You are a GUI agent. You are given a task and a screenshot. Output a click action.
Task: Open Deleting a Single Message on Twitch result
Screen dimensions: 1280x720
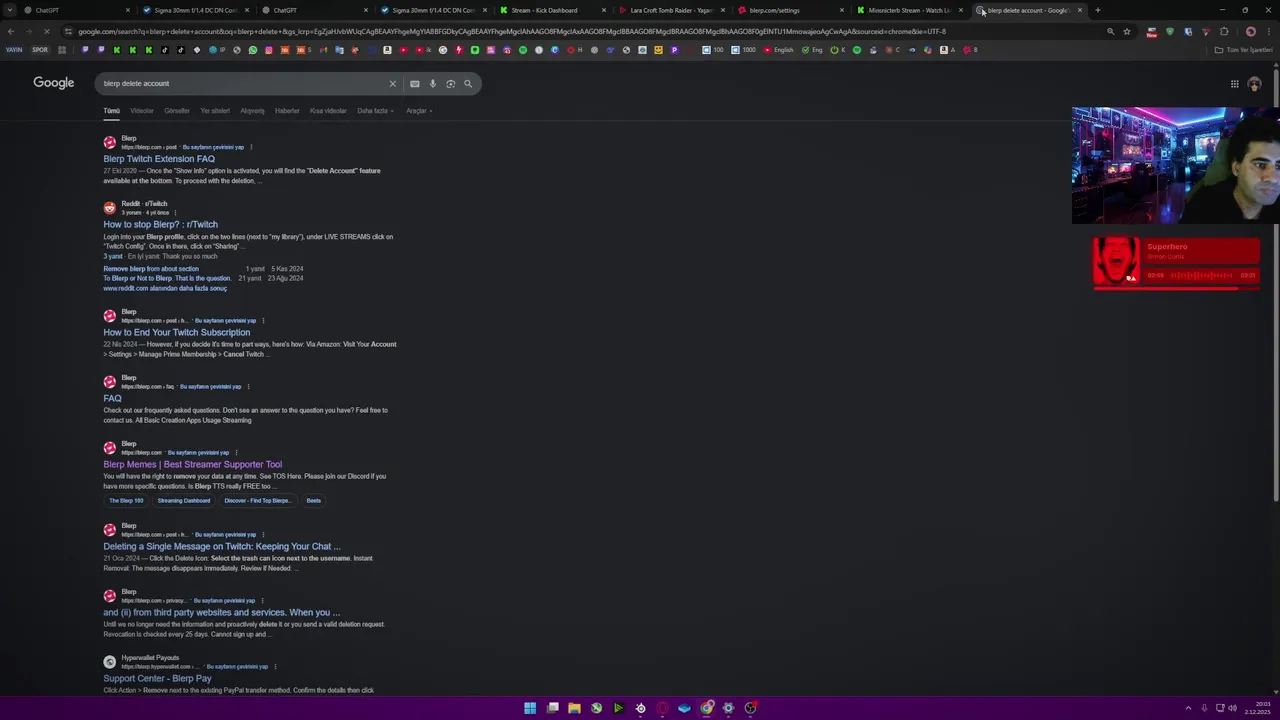(221, 547)
